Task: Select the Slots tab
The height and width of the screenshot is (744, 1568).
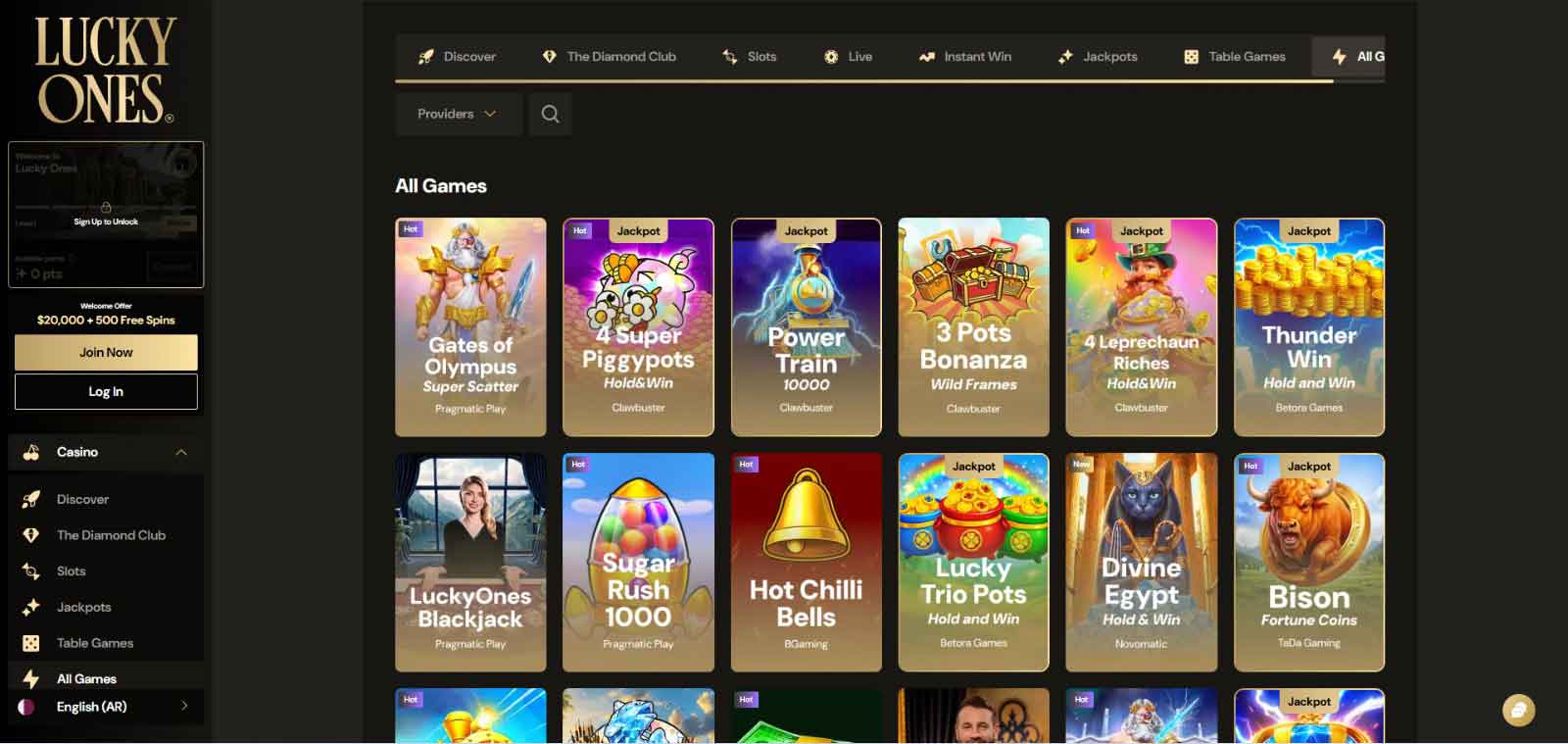Action: 750,57
